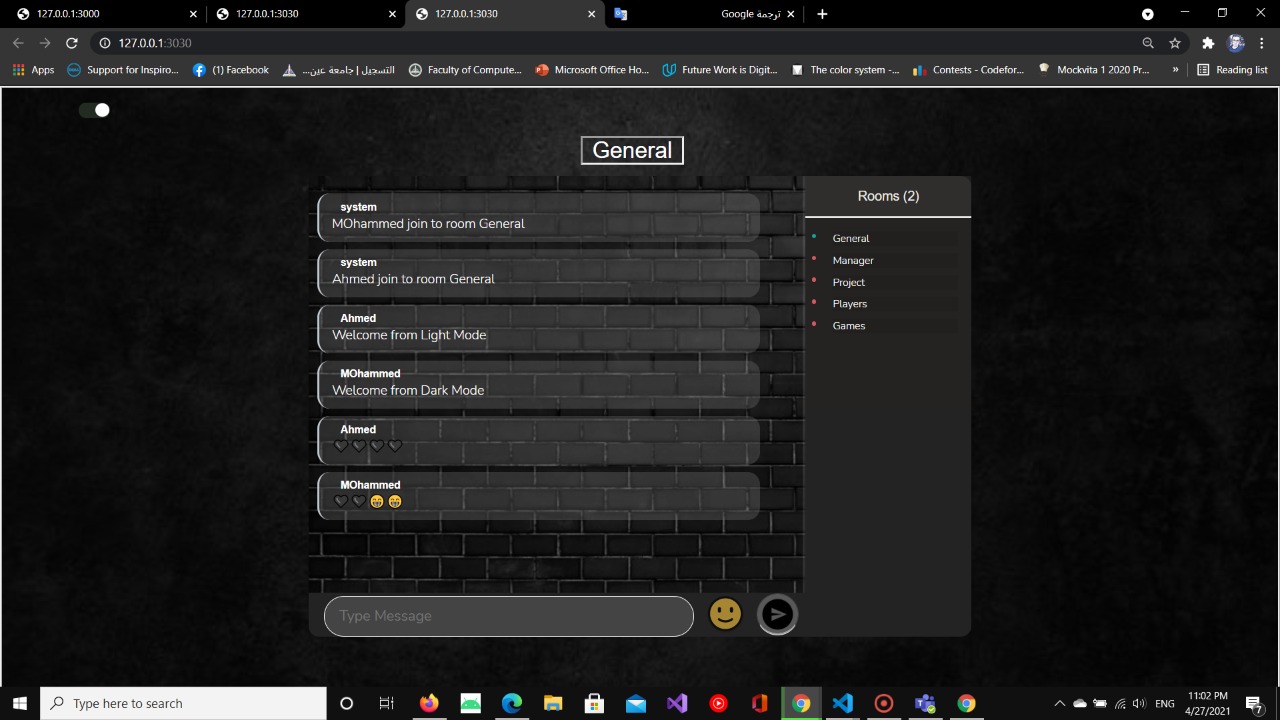Open the Reading list
The width and height of the screenshot is (1280, 720).
tap(1232, 70)
